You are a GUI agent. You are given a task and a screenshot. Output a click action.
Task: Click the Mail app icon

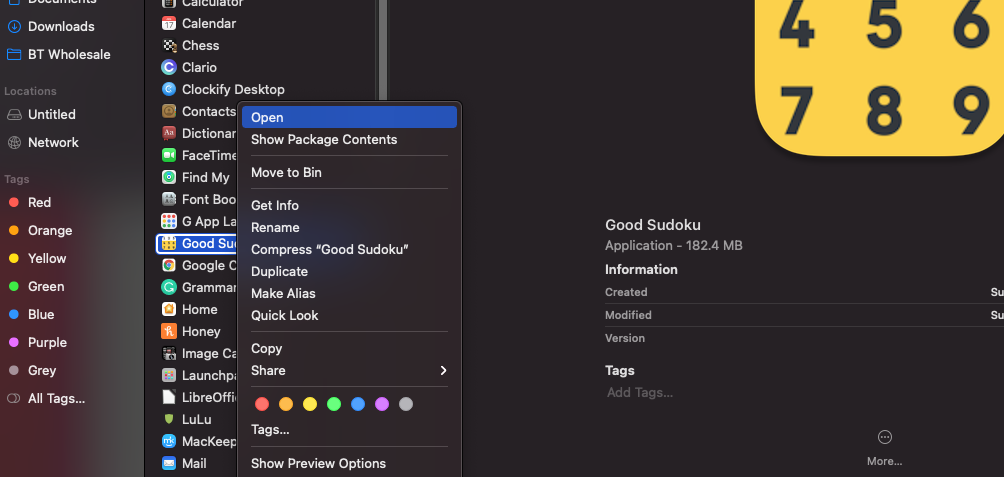point(168,463)
